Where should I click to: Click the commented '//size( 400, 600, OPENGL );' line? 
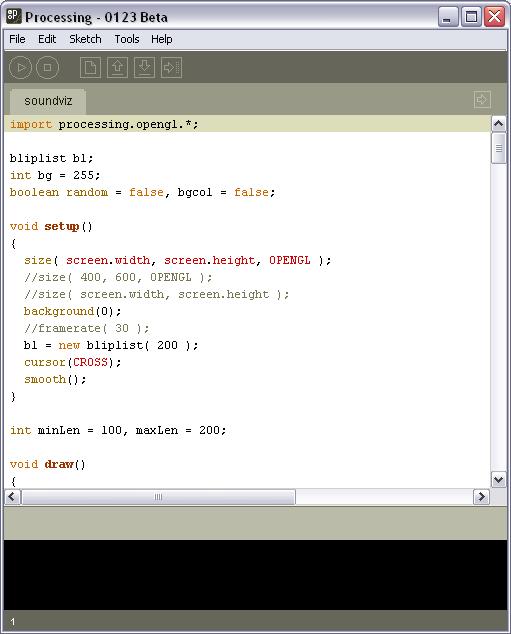coord(118,277)
